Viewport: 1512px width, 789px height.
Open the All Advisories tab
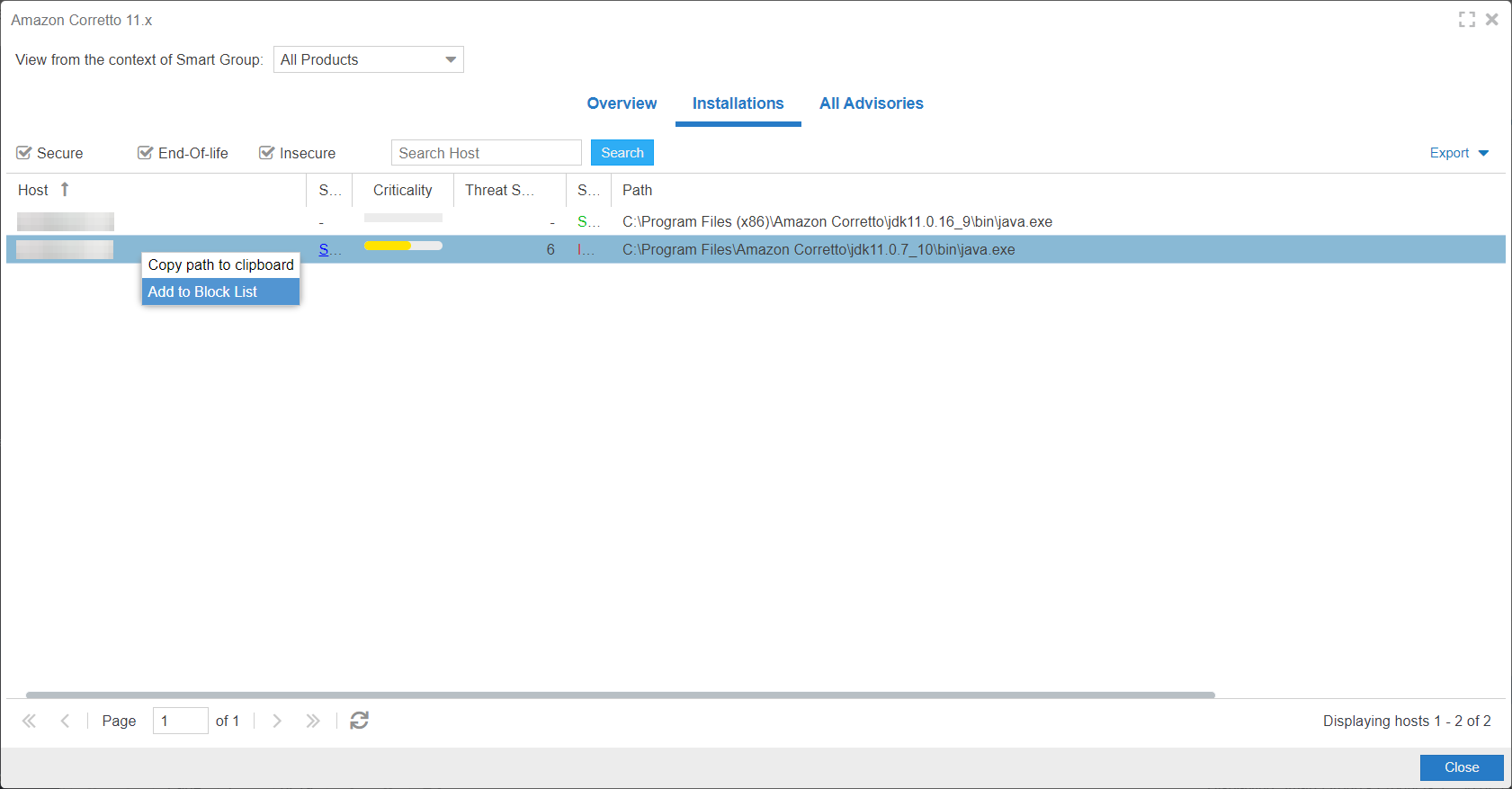871,103
